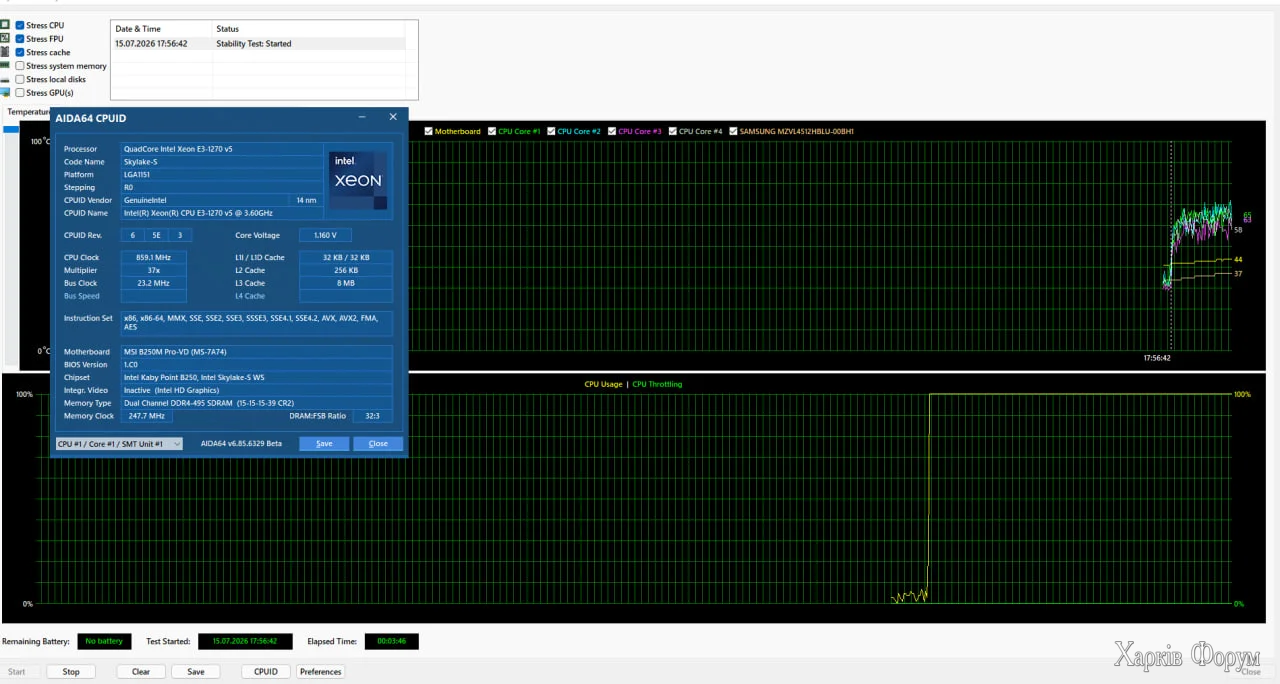Click the cache icon beside Stress cache

pos(5,52)
